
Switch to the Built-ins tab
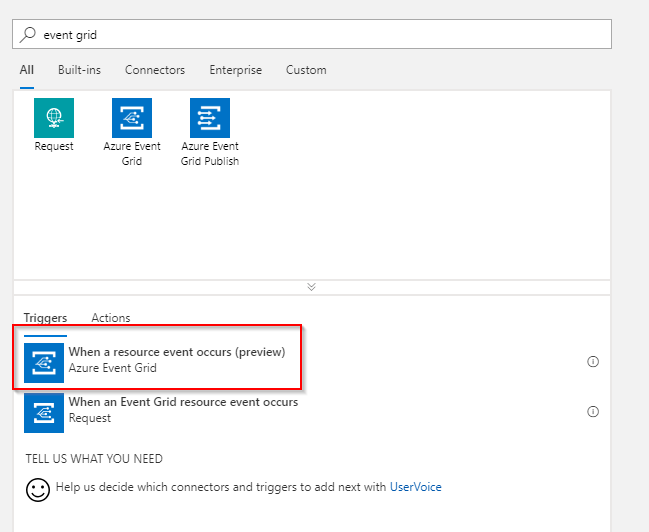coord(79,70)
